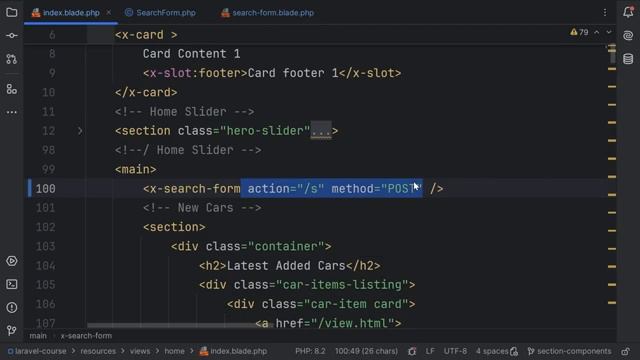Click the <main> tag on line 99
This screenshot has width=640, height=360.
[x=136, y=169]
